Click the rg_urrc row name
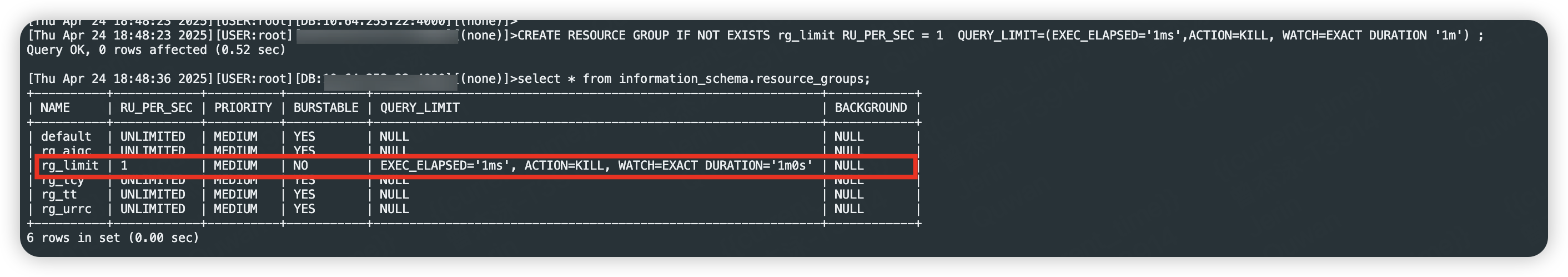This screenshot has height=277, width=1568. [66, 209]
